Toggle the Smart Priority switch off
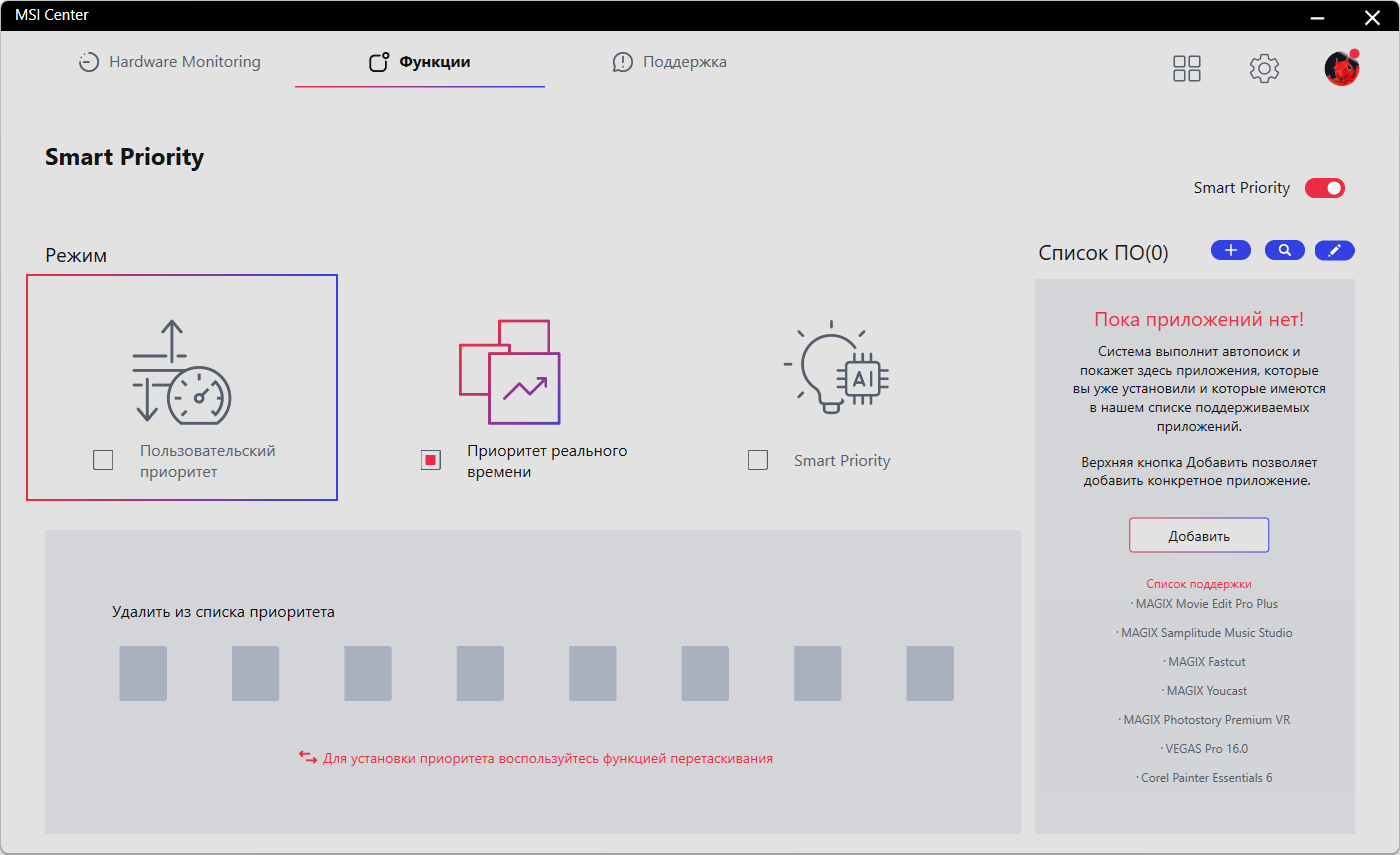The height and width of the screenshot is (855, 1400). click(x=1325, y=188)
